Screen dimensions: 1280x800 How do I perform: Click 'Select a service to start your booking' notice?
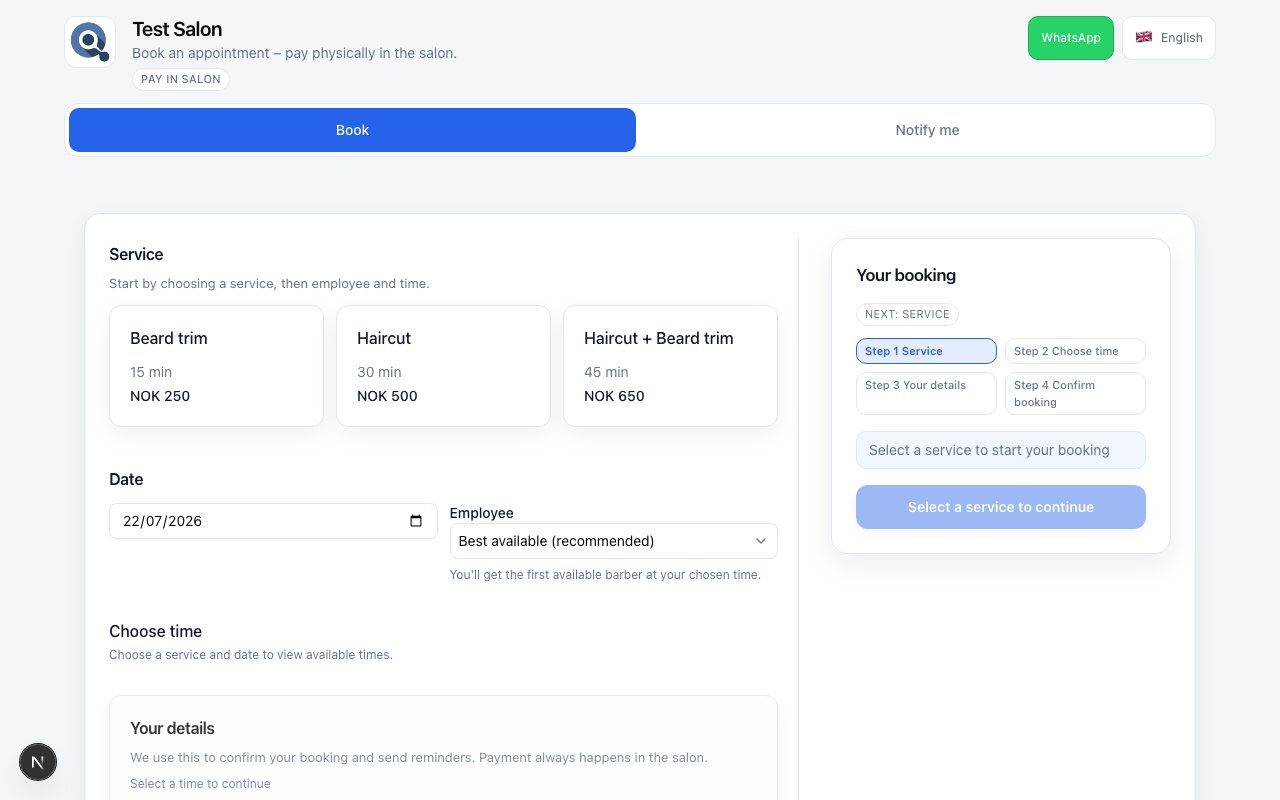[1001, 450]
